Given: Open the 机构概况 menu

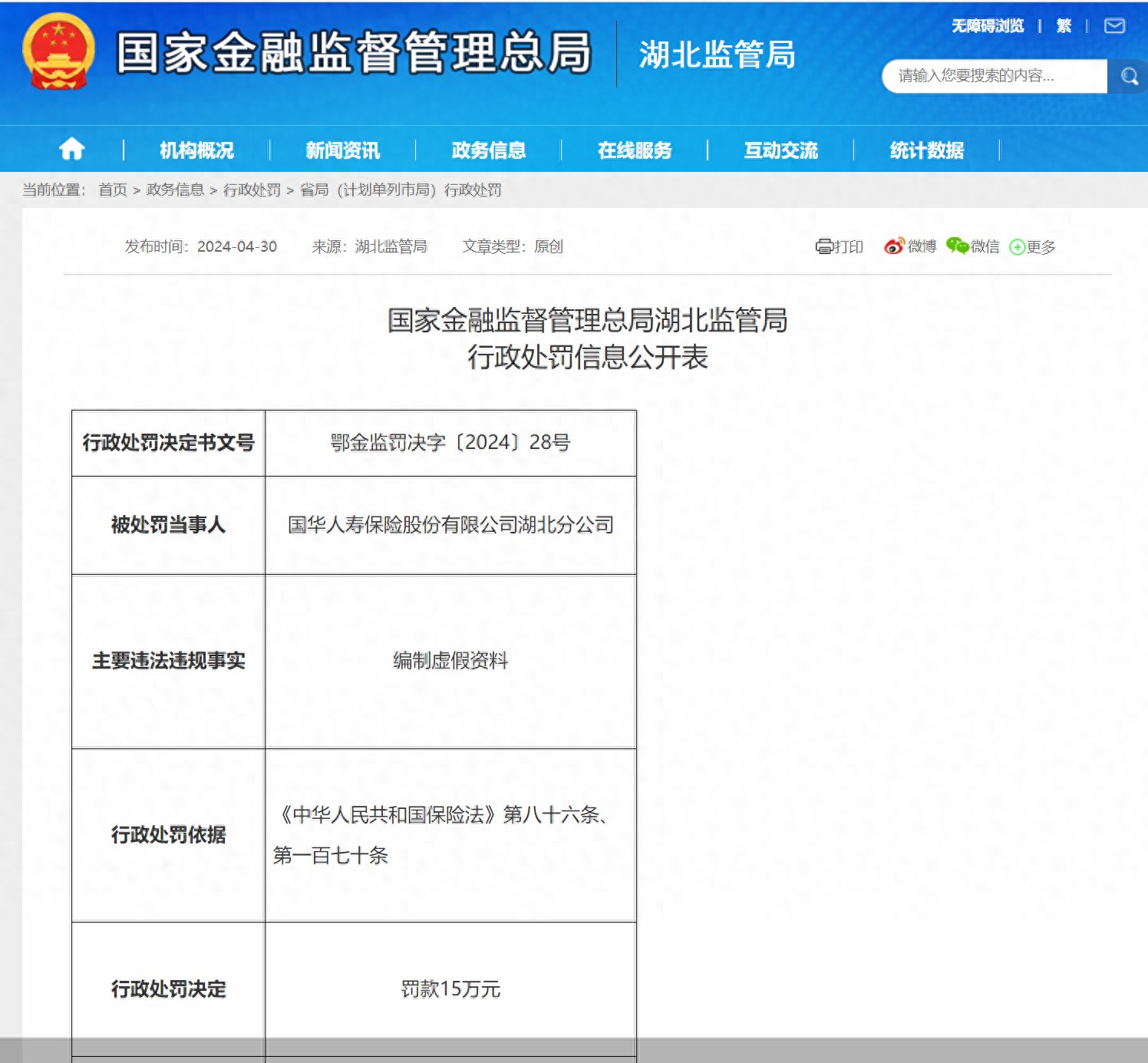Looking at the screenshot, I should point(196,150).
